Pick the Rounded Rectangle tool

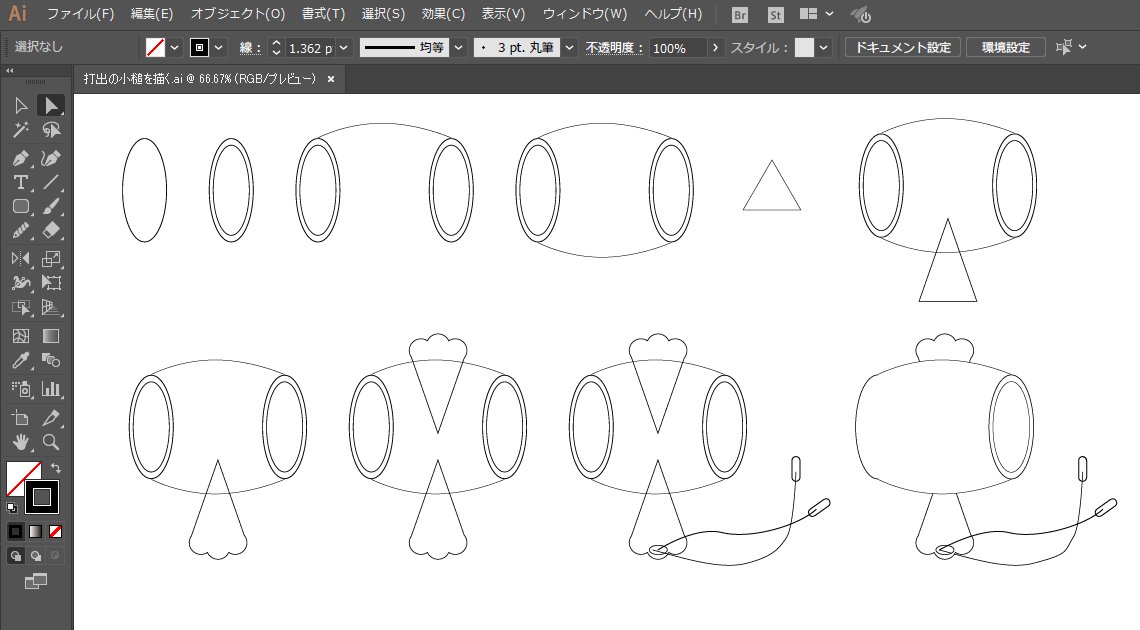21,206
